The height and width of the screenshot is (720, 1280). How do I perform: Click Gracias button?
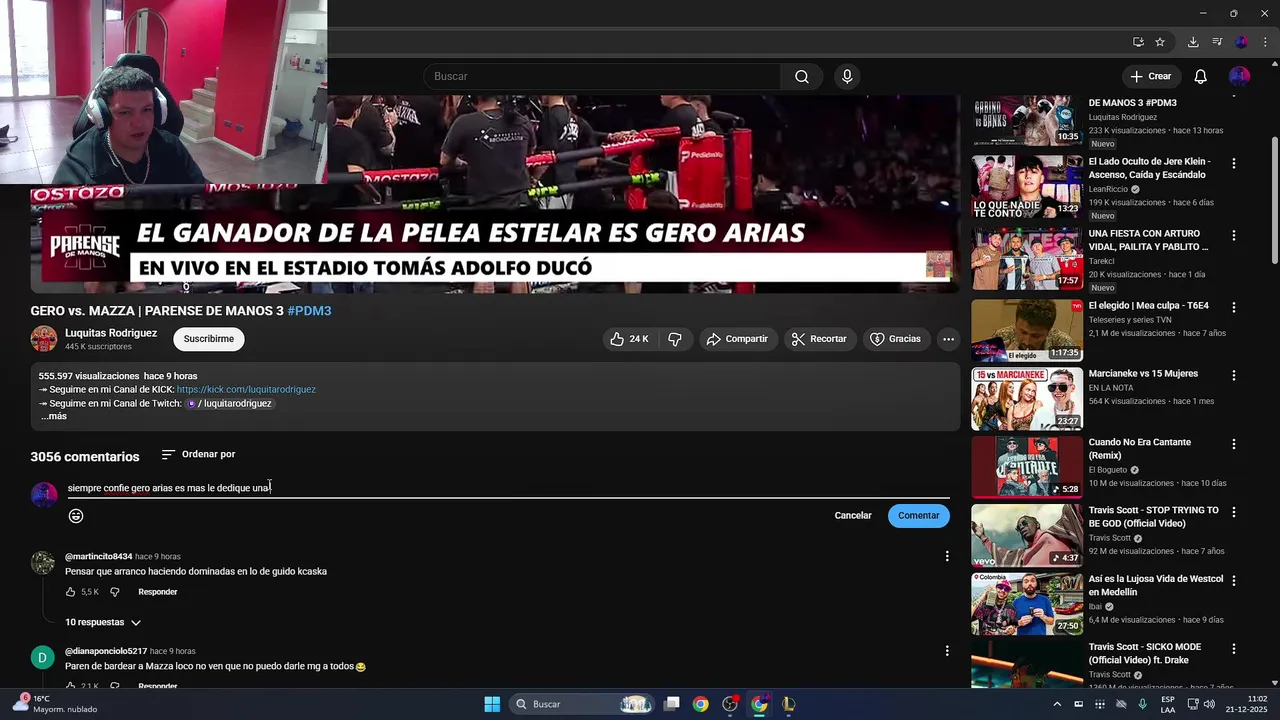[895, 339]
